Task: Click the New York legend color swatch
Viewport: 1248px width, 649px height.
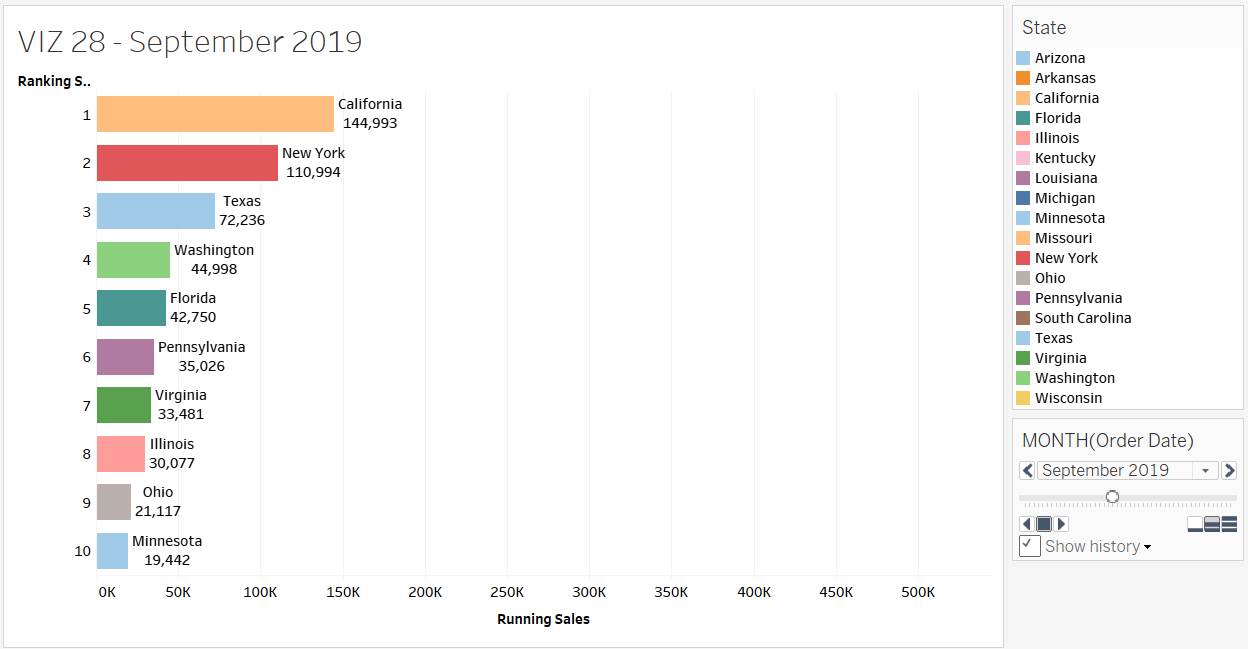Action: click(x=1023, y=258)
